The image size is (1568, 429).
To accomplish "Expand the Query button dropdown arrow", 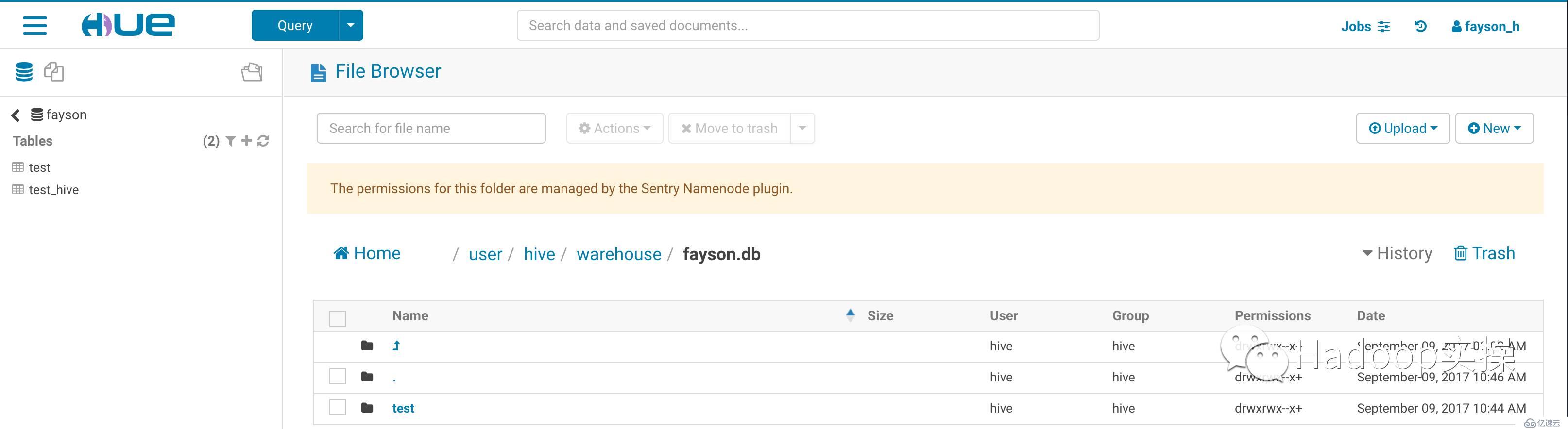I will coord(351,26).
